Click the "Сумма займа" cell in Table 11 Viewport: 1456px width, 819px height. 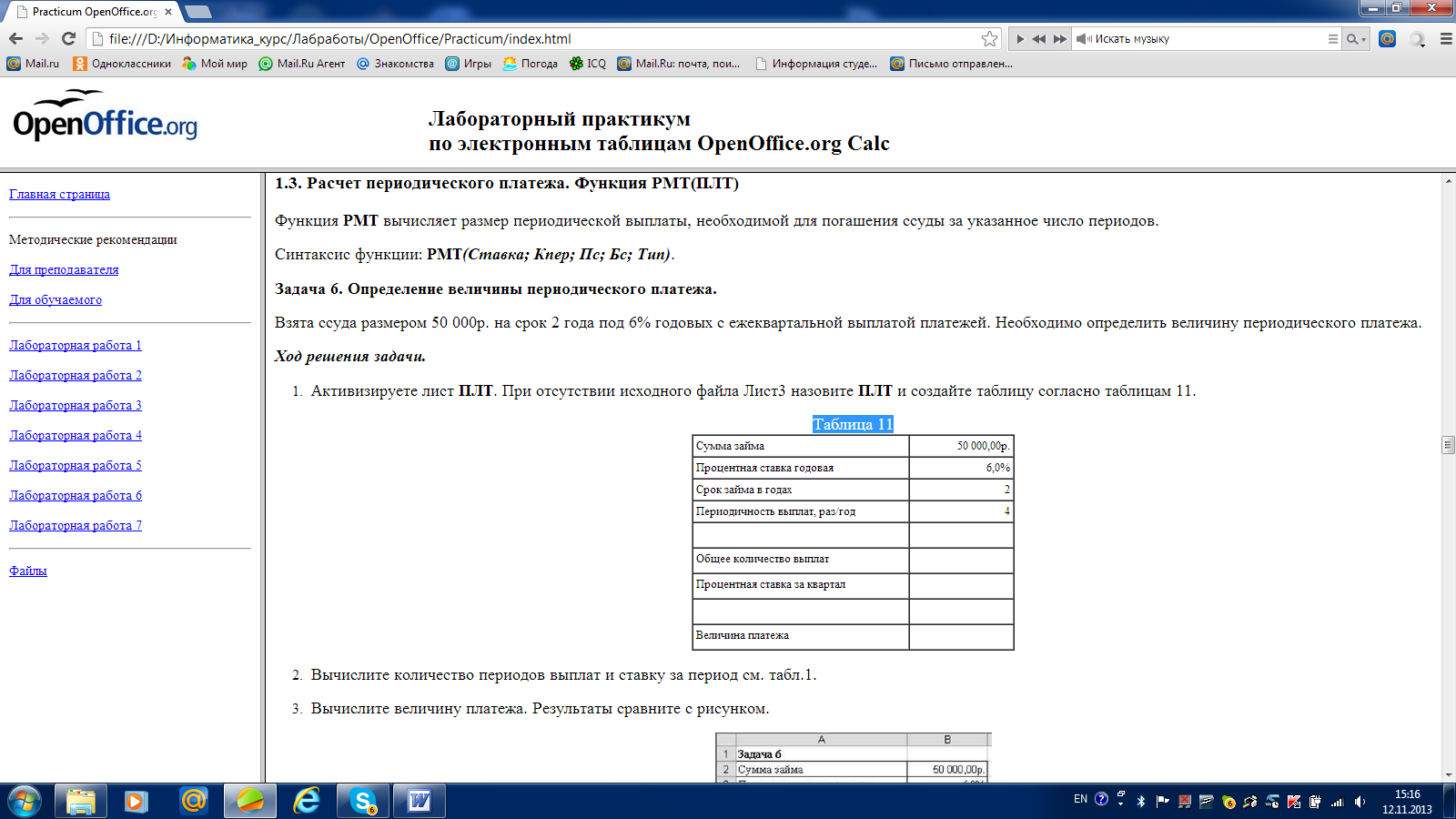click(x=801, y=446)
